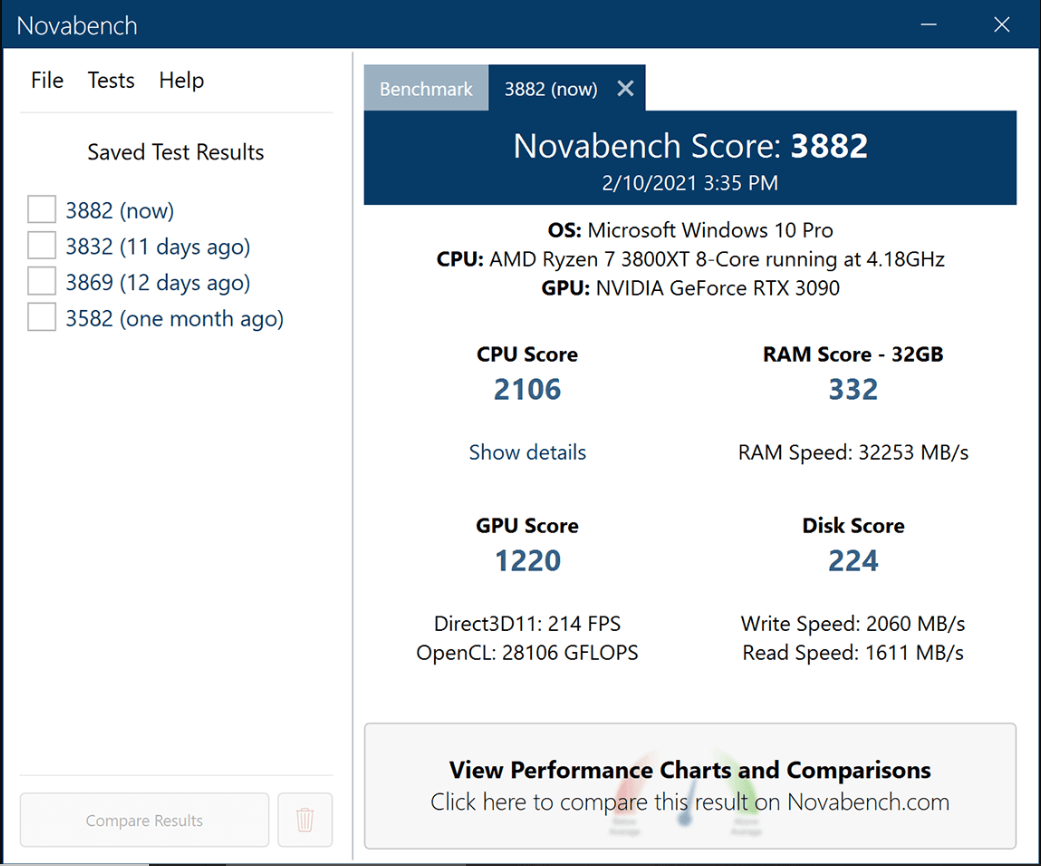This screenshot has width=1041, height=866.
Task: Check the 3869 (12 days ago) checkbox
Action: pyautogui.click(x=41, y=281)
